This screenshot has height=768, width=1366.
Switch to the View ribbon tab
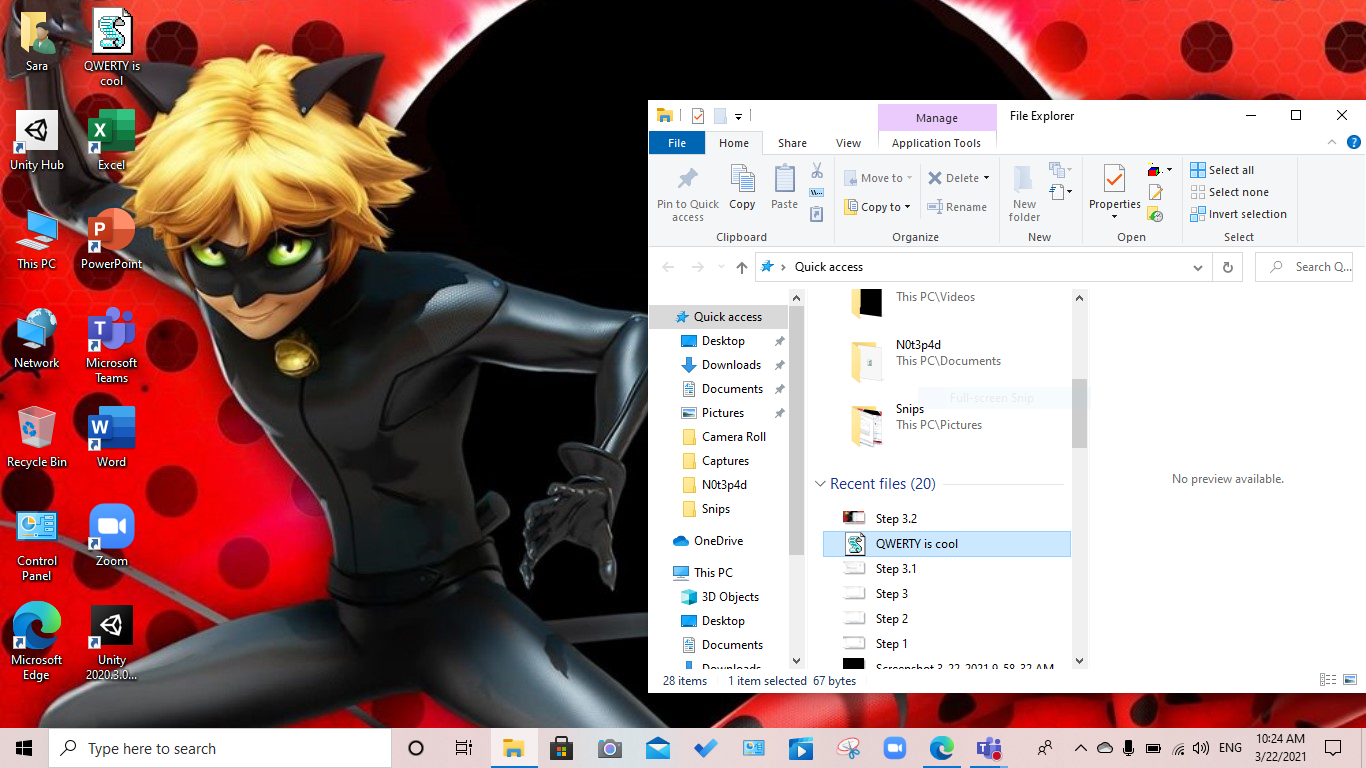click(848, 143)
